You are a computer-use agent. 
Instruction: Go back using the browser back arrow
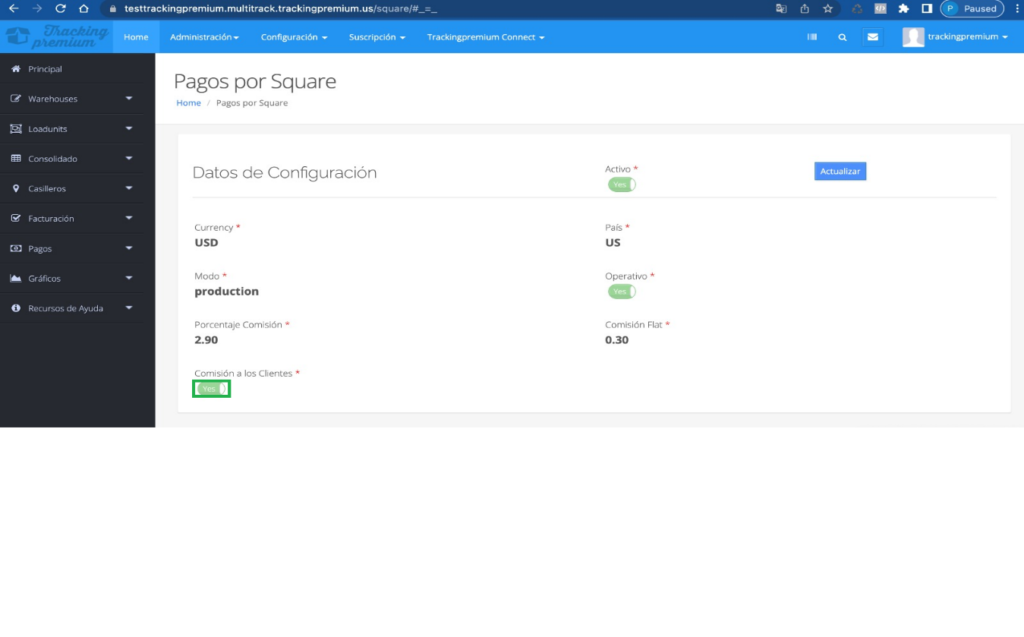click(x=13, y=8)
